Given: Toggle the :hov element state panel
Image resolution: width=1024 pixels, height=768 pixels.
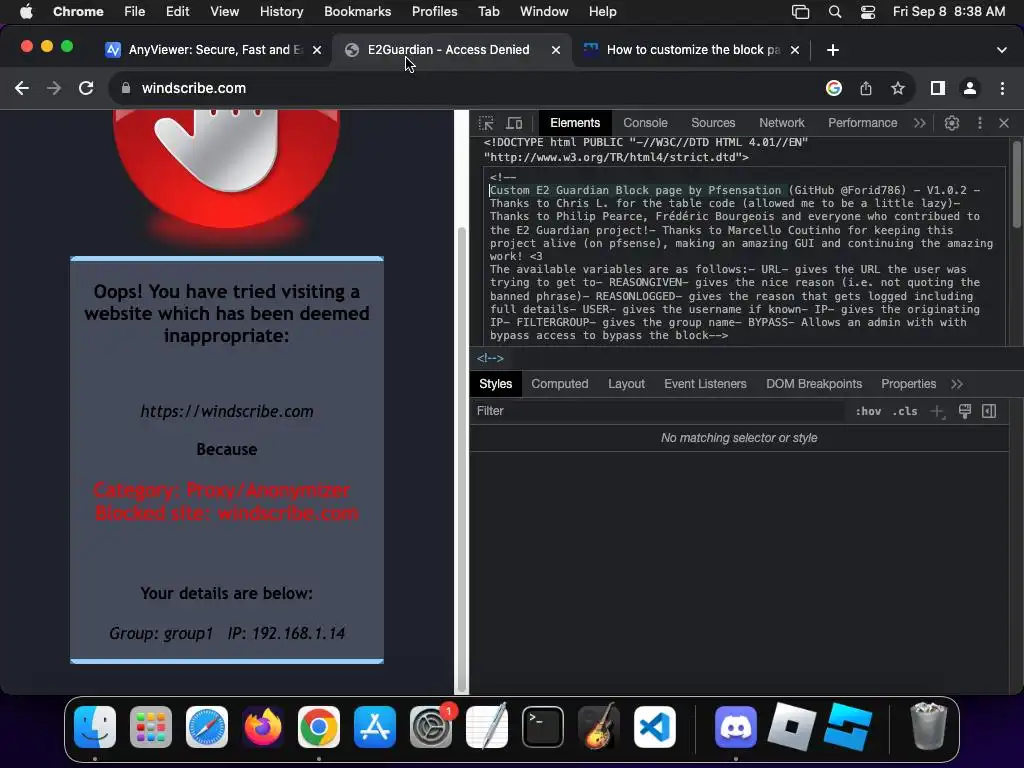Looking at the screenshot, I should click(x=868, y=411).
